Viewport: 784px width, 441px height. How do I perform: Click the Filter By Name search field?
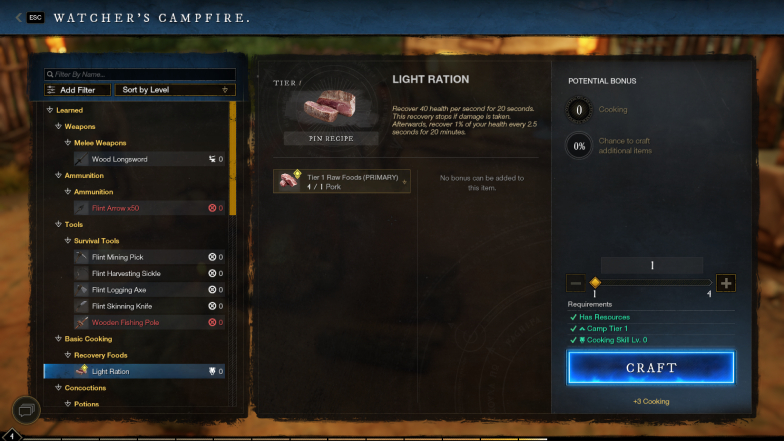coord(140,74)
